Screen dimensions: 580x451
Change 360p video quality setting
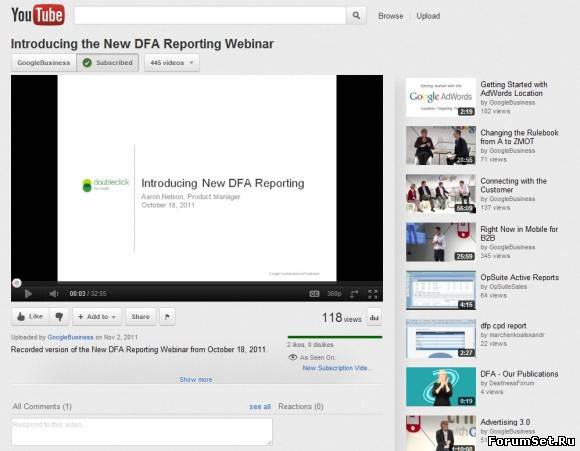(334, 294)
